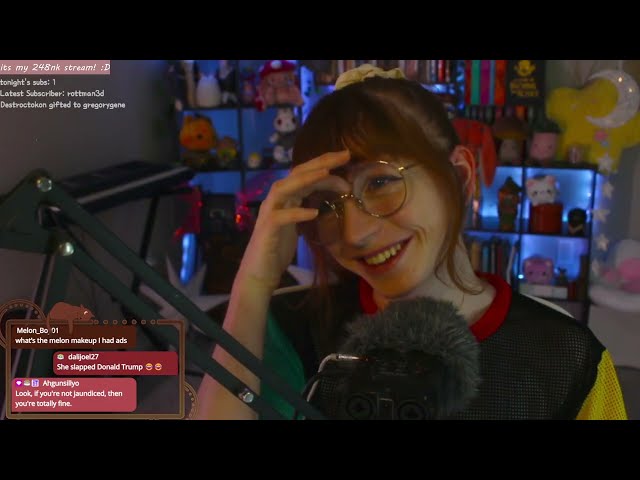Click the username Melon_Bo_01 in chat
The height and width of the screenshot is (480, 640).
coord(37,330)
